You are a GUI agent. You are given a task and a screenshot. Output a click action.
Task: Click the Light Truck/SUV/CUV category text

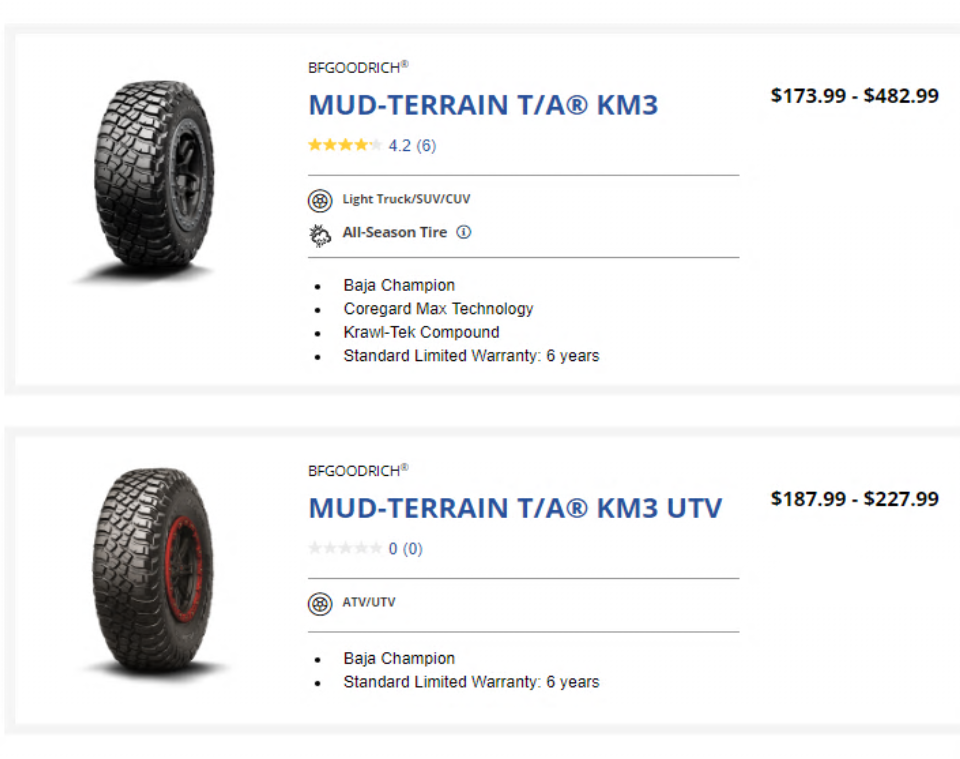(x=406, y=199)
